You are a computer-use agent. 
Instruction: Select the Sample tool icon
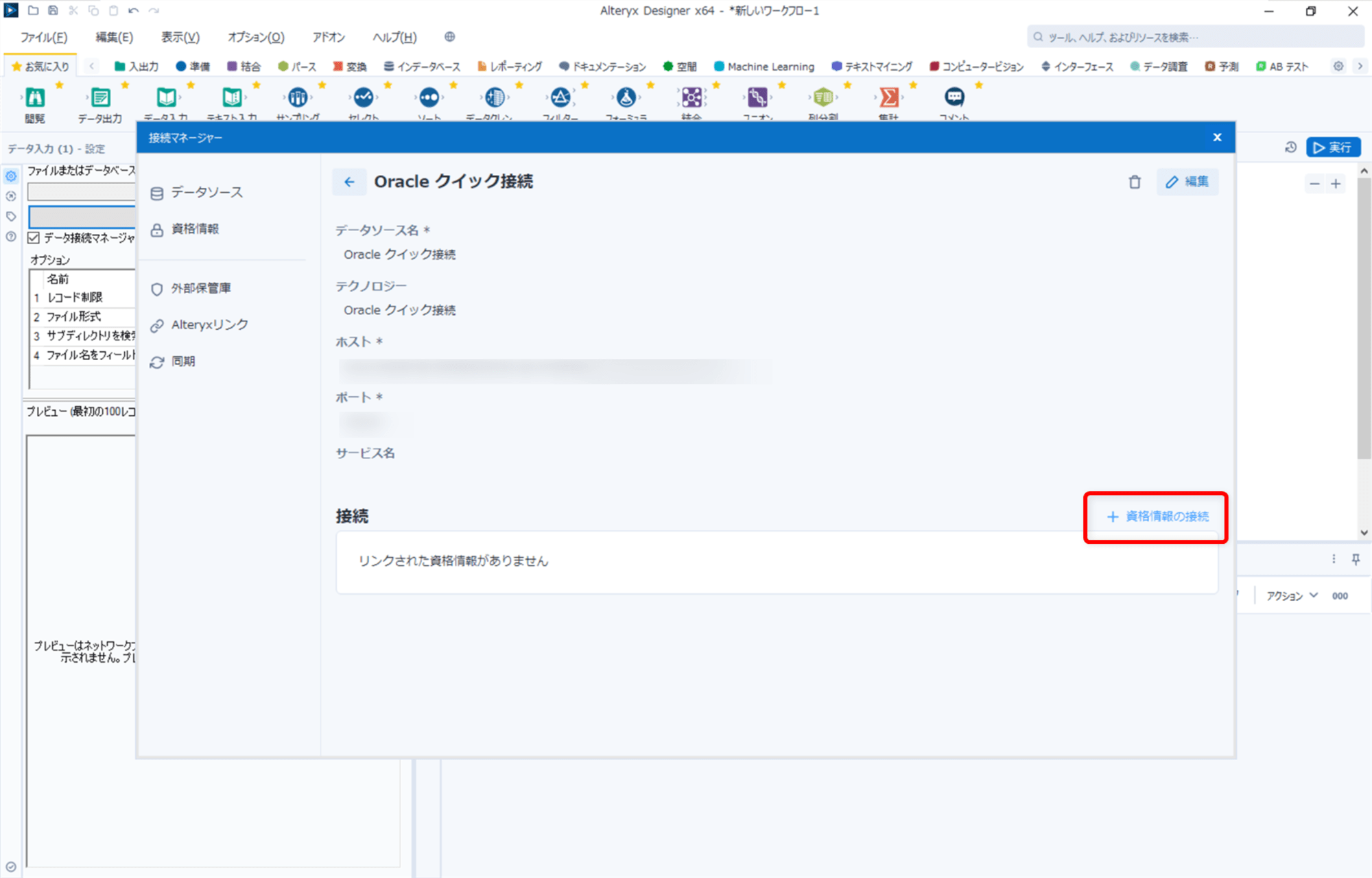coord(298,98)
